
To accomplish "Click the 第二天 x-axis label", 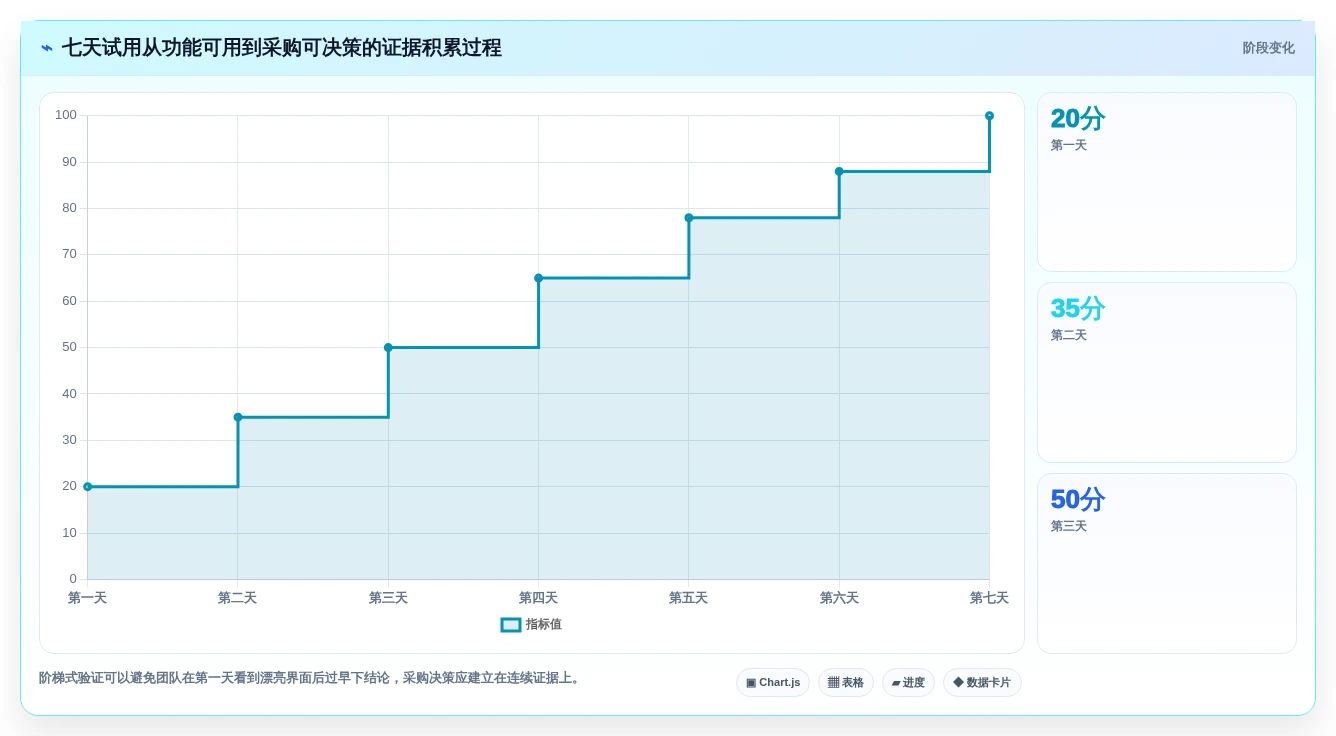I will (x=238, y=598).
